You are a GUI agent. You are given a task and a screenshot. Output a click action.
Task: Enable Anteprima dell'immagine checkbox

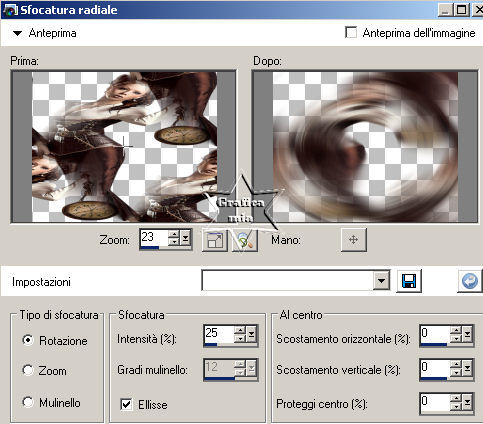click(x=351, y=33)
